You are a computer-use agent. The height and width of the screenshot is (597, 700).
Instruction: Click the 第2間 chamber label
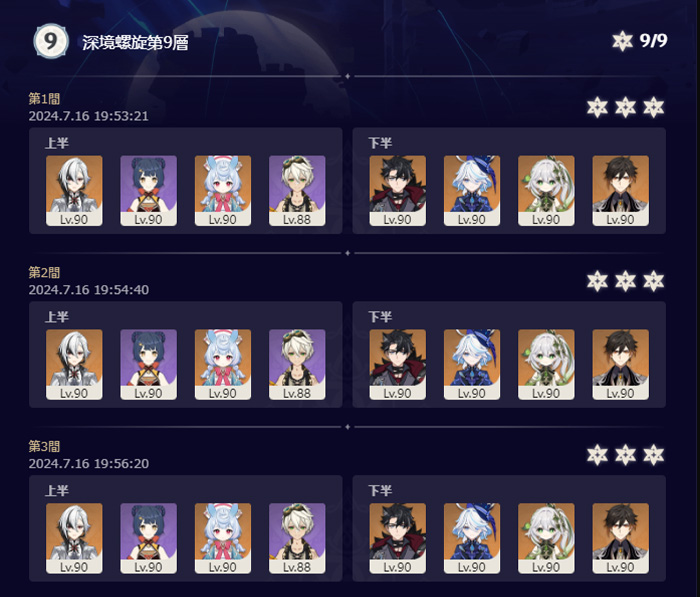click(x=44, y=272)
